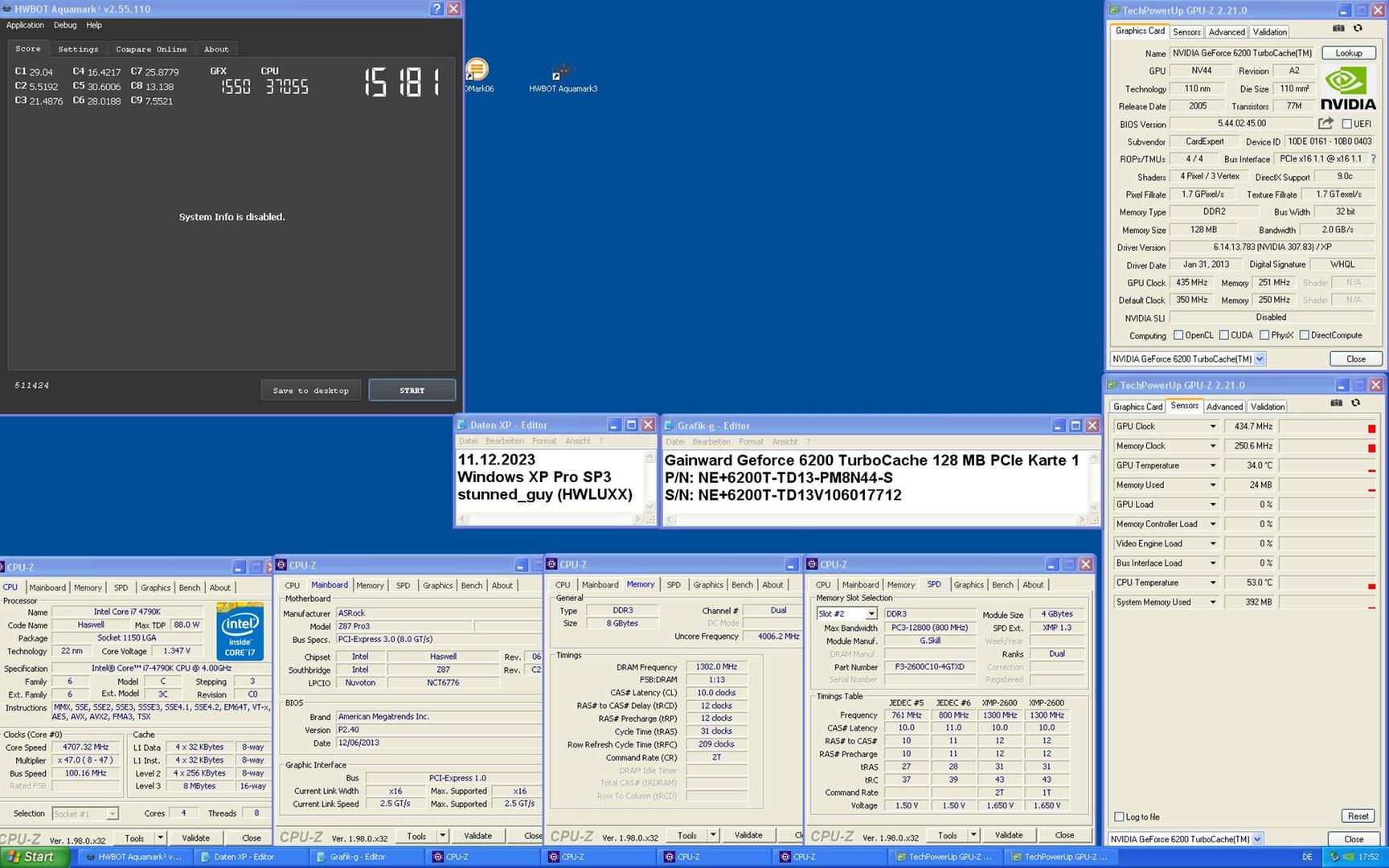
Task: Click the Intel Core i7 logo in CPU-Z
Action: tap(240, 631)
